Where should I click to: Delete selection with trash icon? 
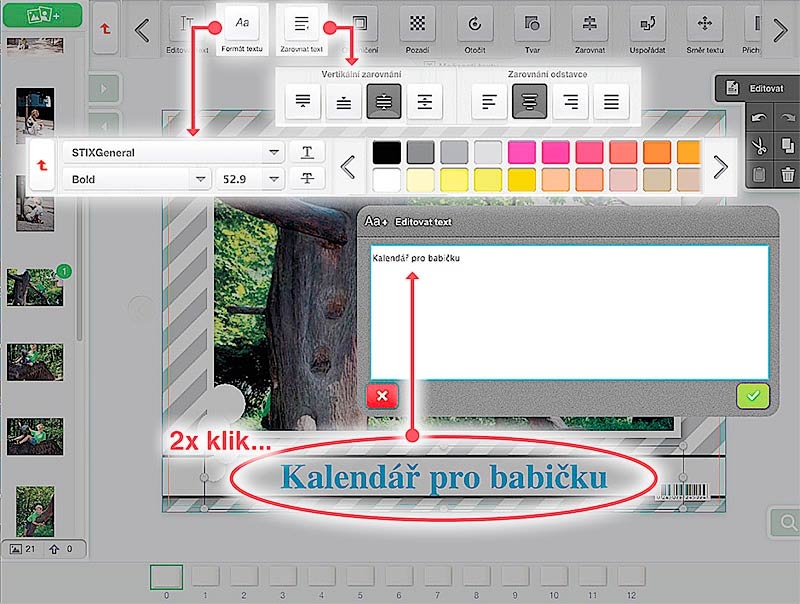tap(787, 175)
